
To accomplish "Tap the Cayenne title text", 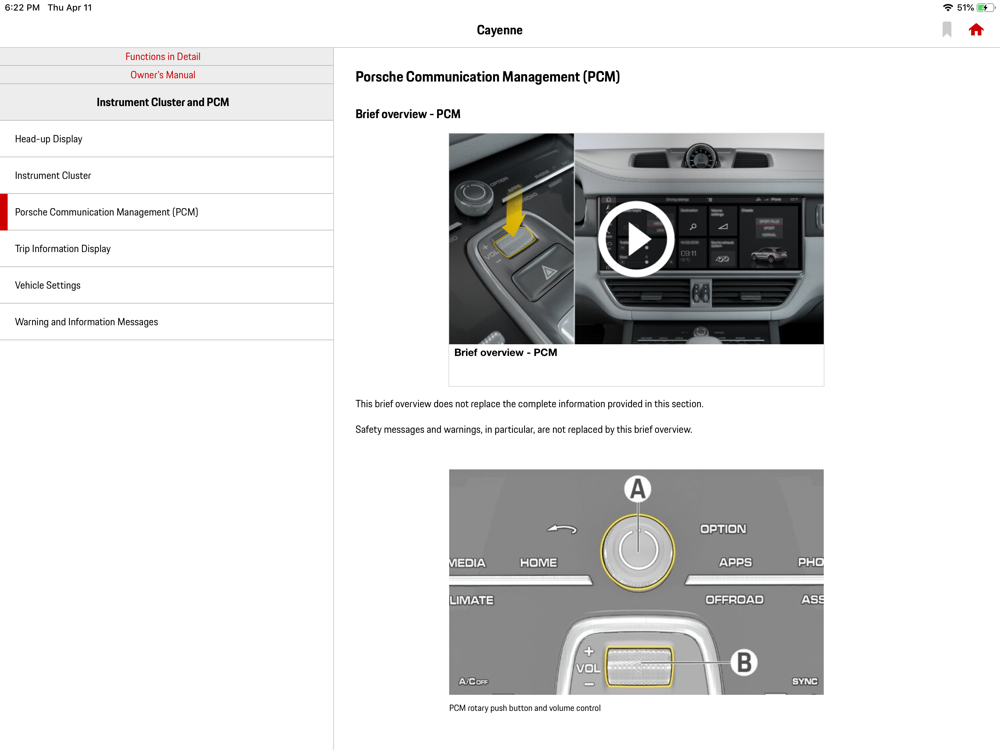I will pyautogui.click(x=499, y=30).
